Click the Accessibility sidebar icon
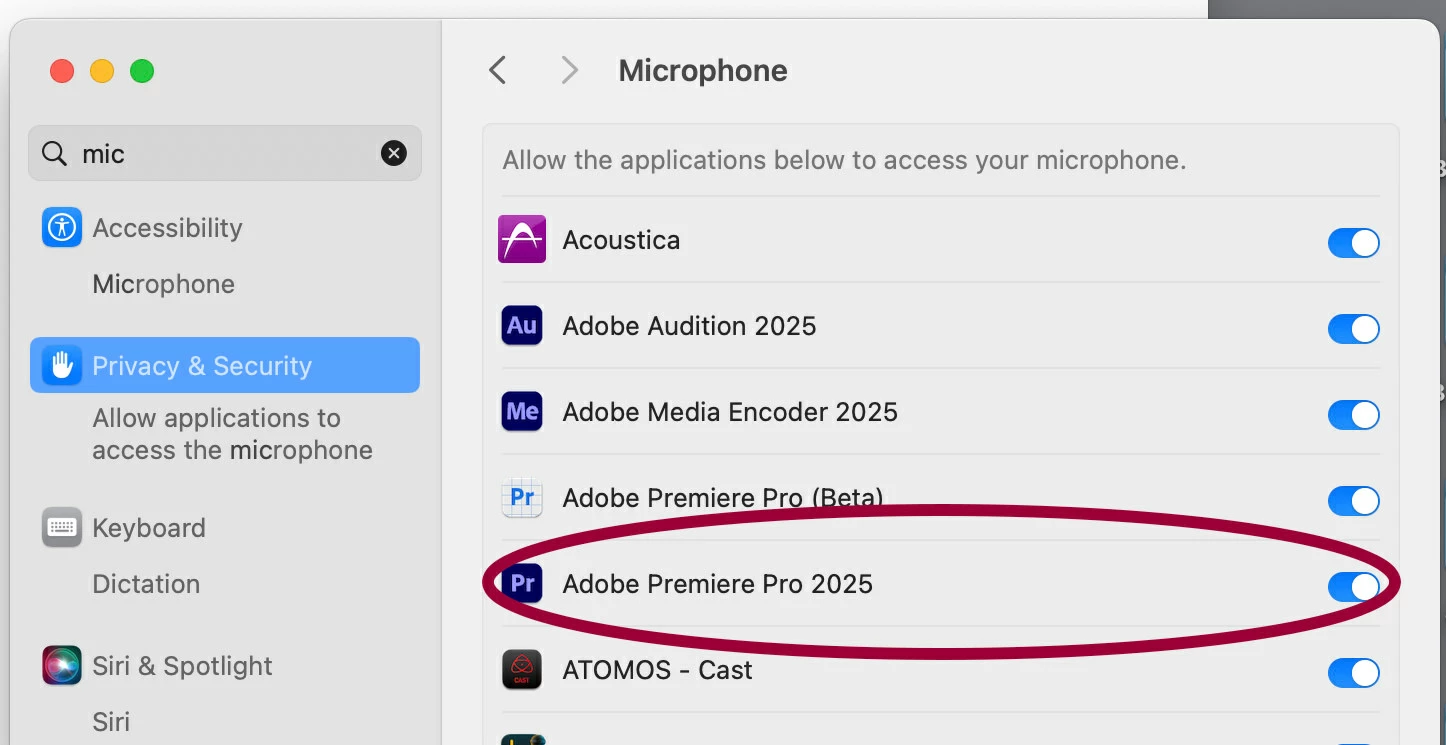Viewport: 1446px width, 745px height. pos(62,227)
